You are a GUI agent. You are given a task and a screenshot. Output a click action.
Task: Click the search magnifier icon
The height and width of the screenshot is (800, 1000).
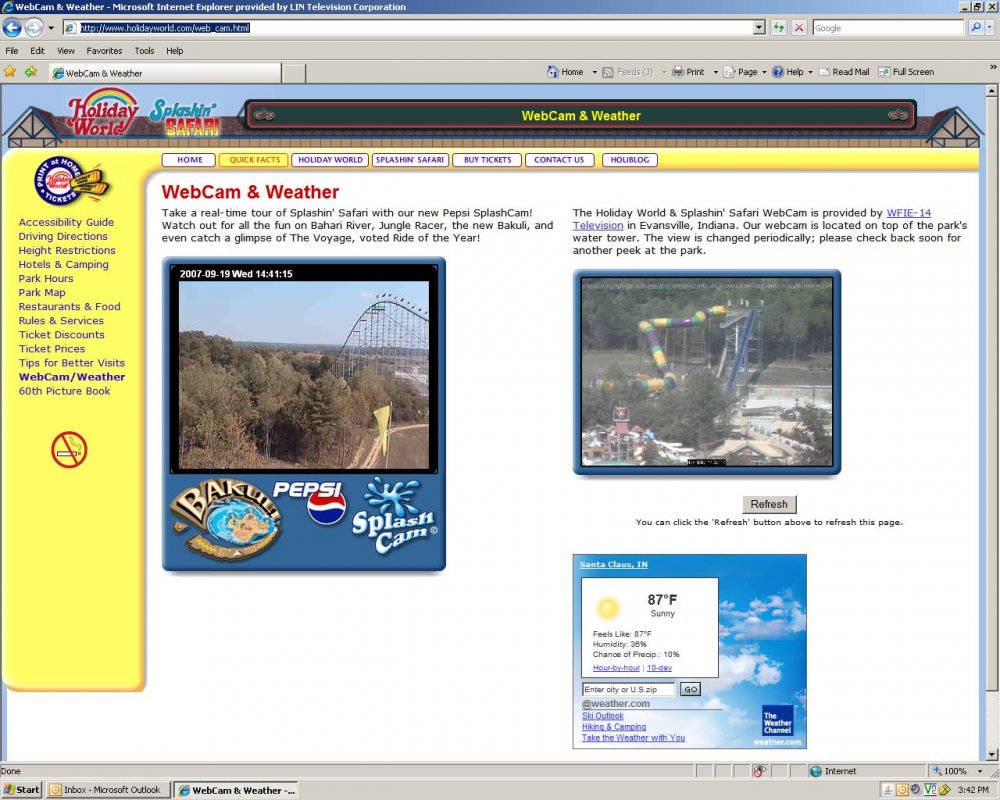pos(976,28)
